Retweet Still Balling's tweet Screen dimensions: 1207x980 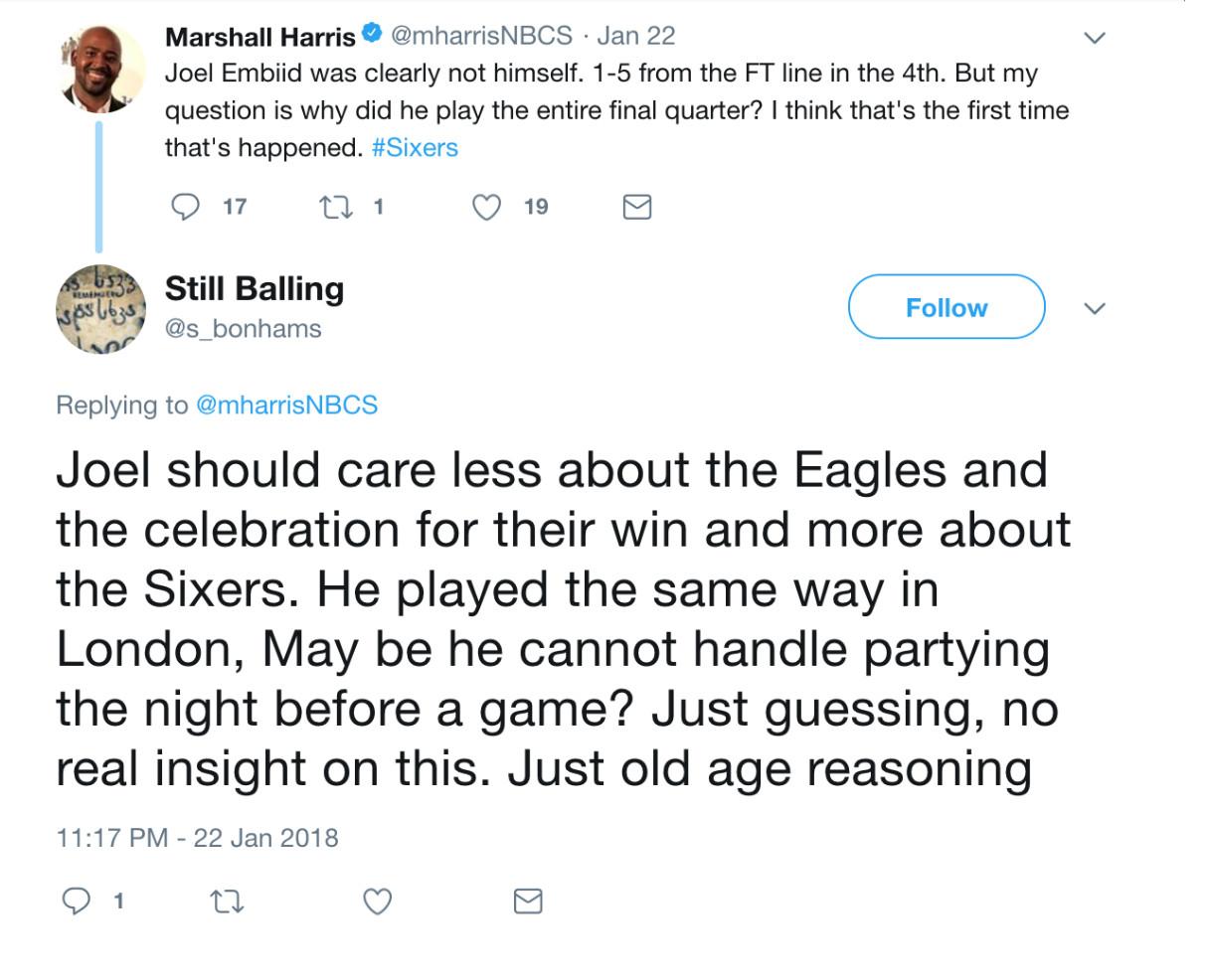pos(227,901)
